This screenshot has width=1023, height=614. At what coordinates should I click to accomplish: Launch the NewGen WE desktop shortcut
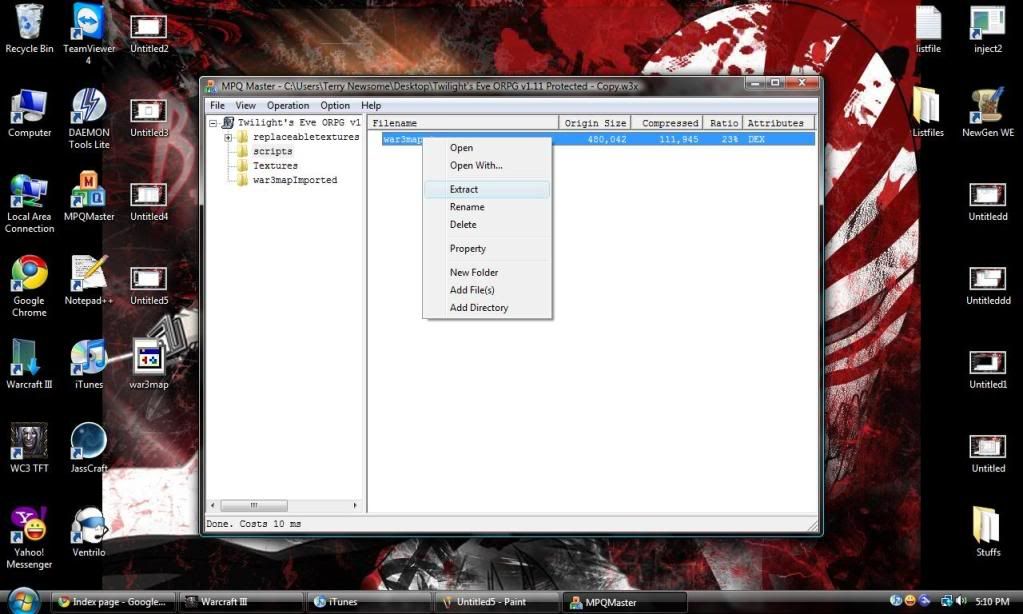point(988,114)
